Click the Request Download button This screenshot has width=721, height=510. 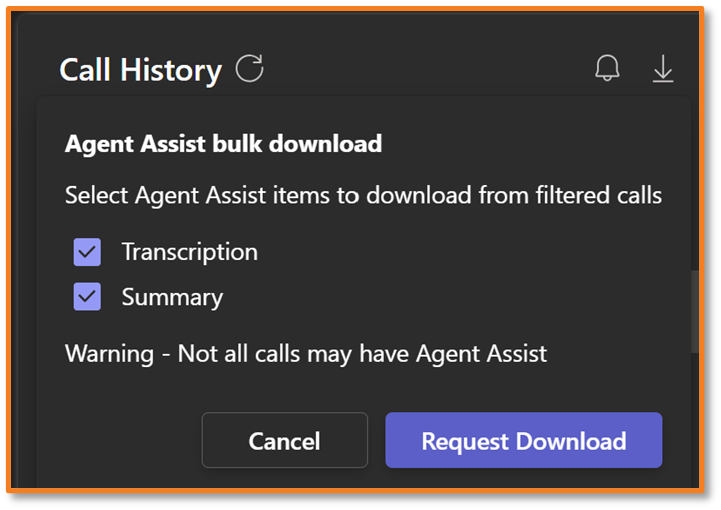coord(523,441)
